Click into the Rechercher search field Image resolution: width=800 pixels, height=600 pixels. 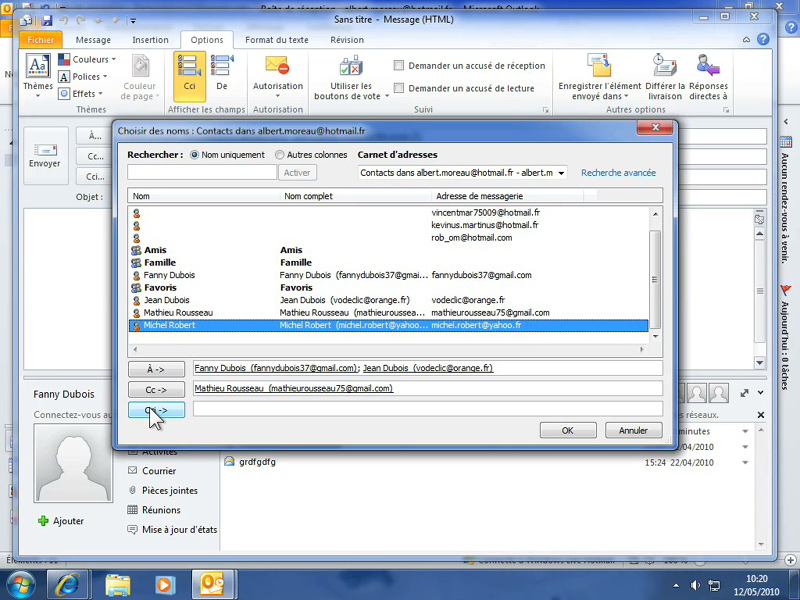pos(202,172)
